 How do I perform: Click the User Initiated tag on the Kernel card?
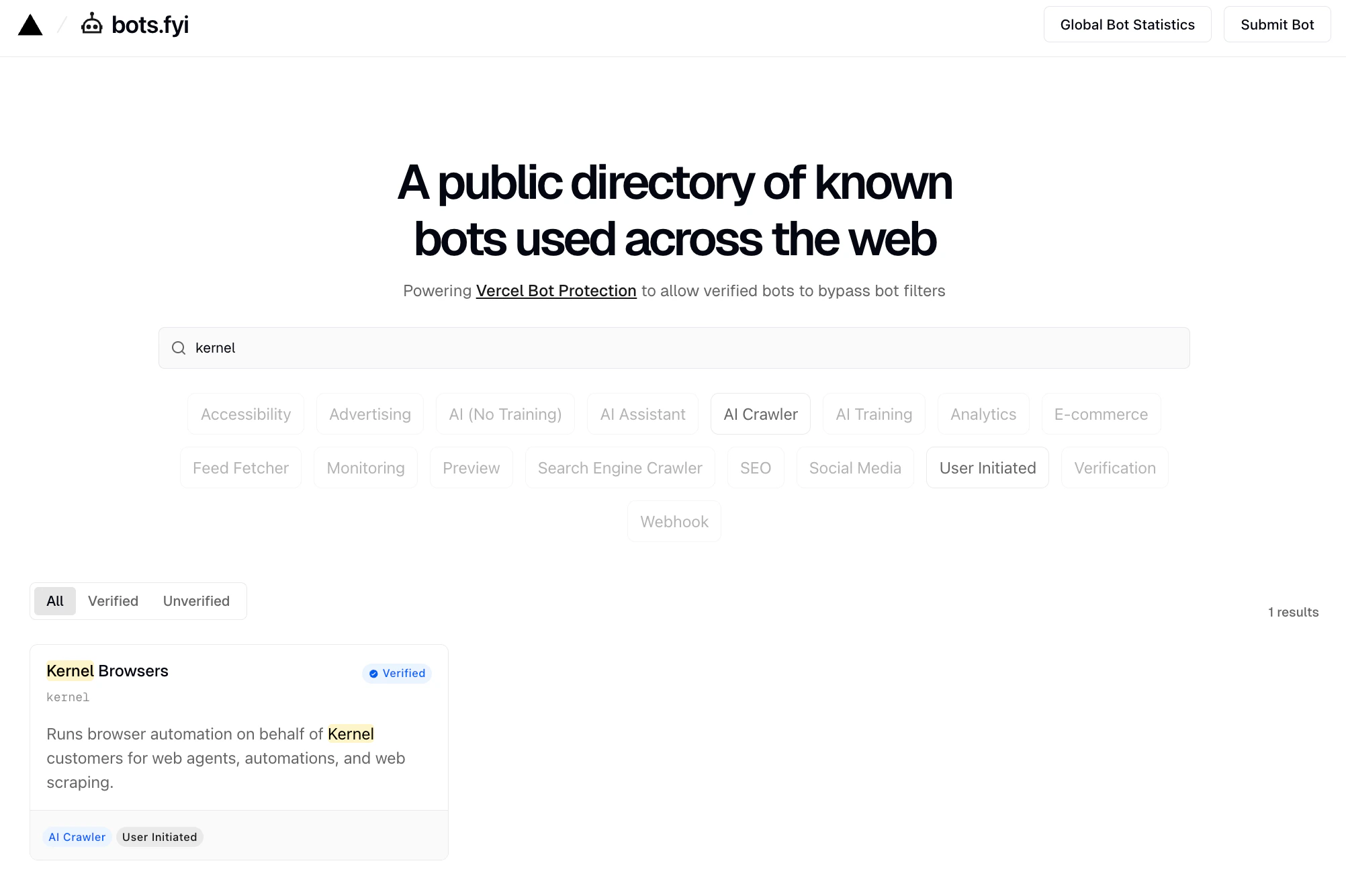point(159,837)
